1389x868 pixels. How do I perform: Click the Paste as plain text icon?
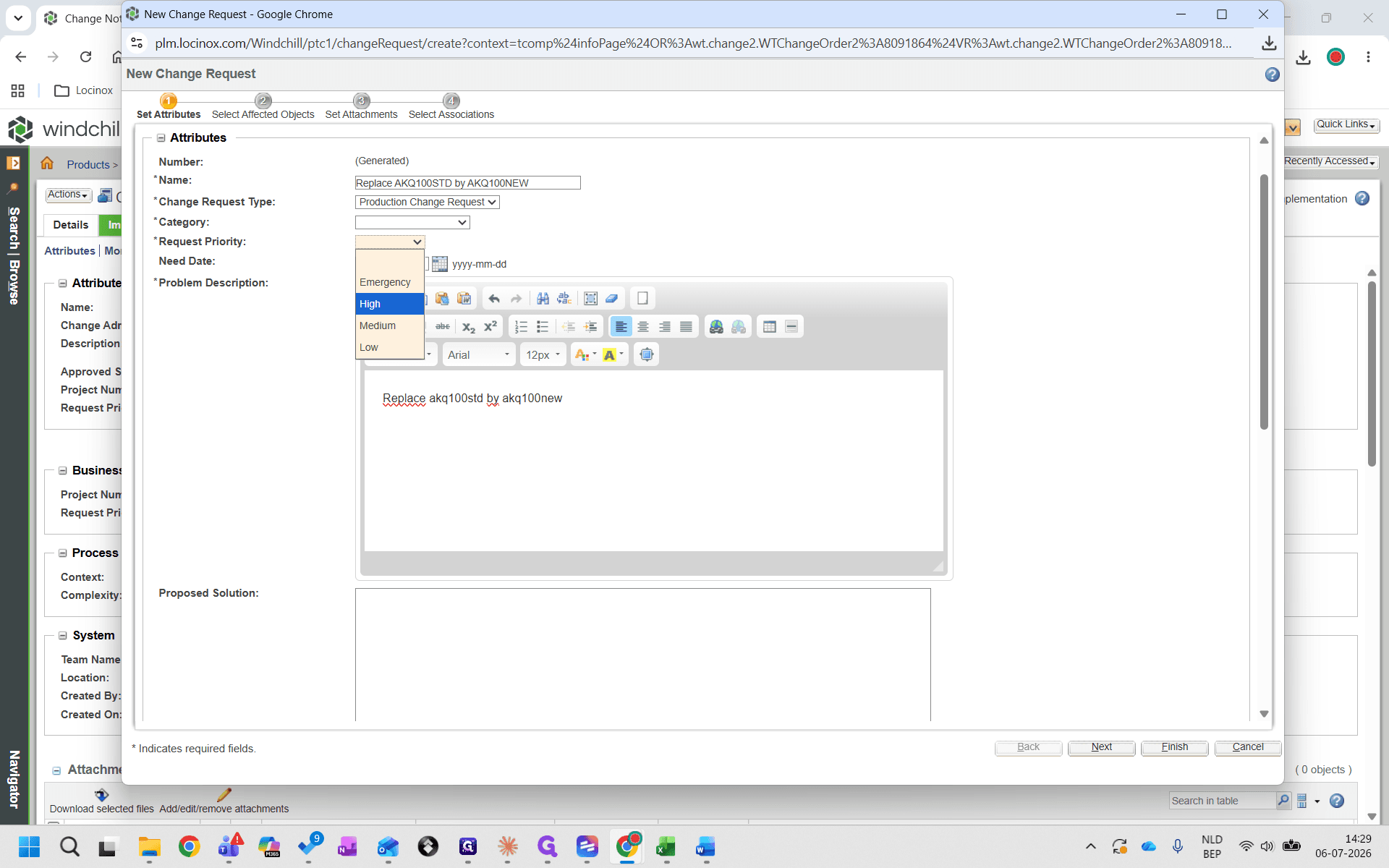442,299
